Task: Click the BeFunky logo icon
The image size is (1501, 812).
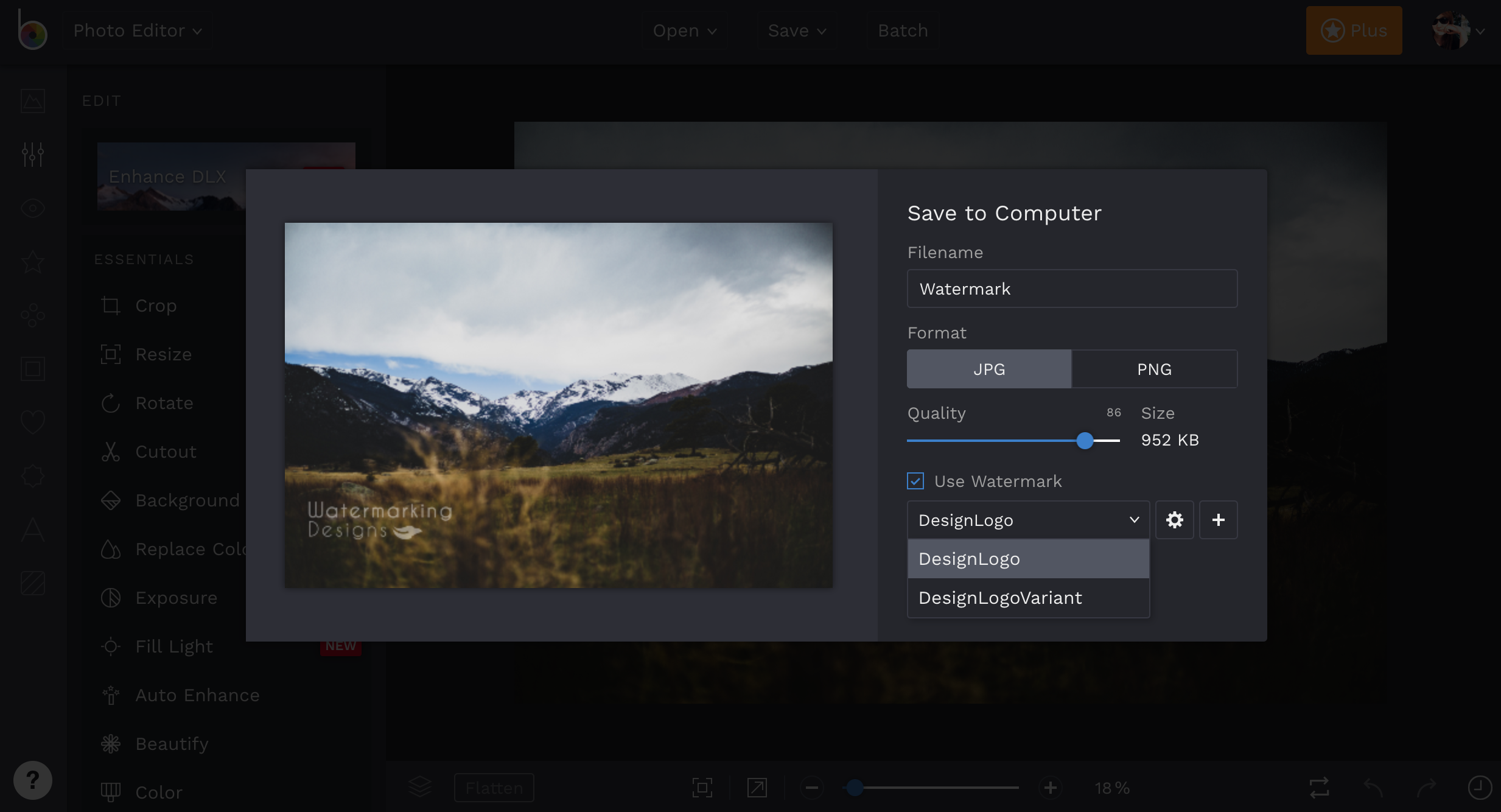Action: 32,30
